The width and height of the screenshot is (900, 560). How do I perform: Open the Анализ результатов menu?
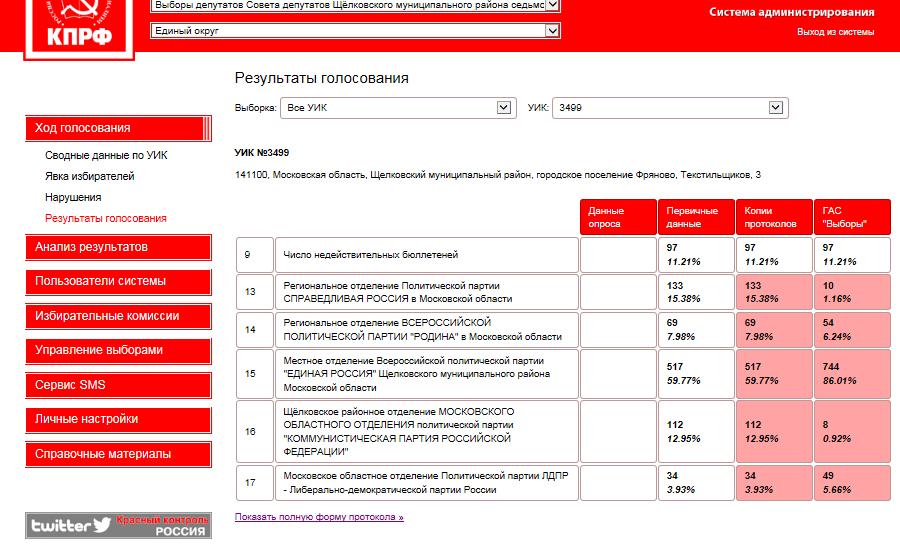point(118,247)
